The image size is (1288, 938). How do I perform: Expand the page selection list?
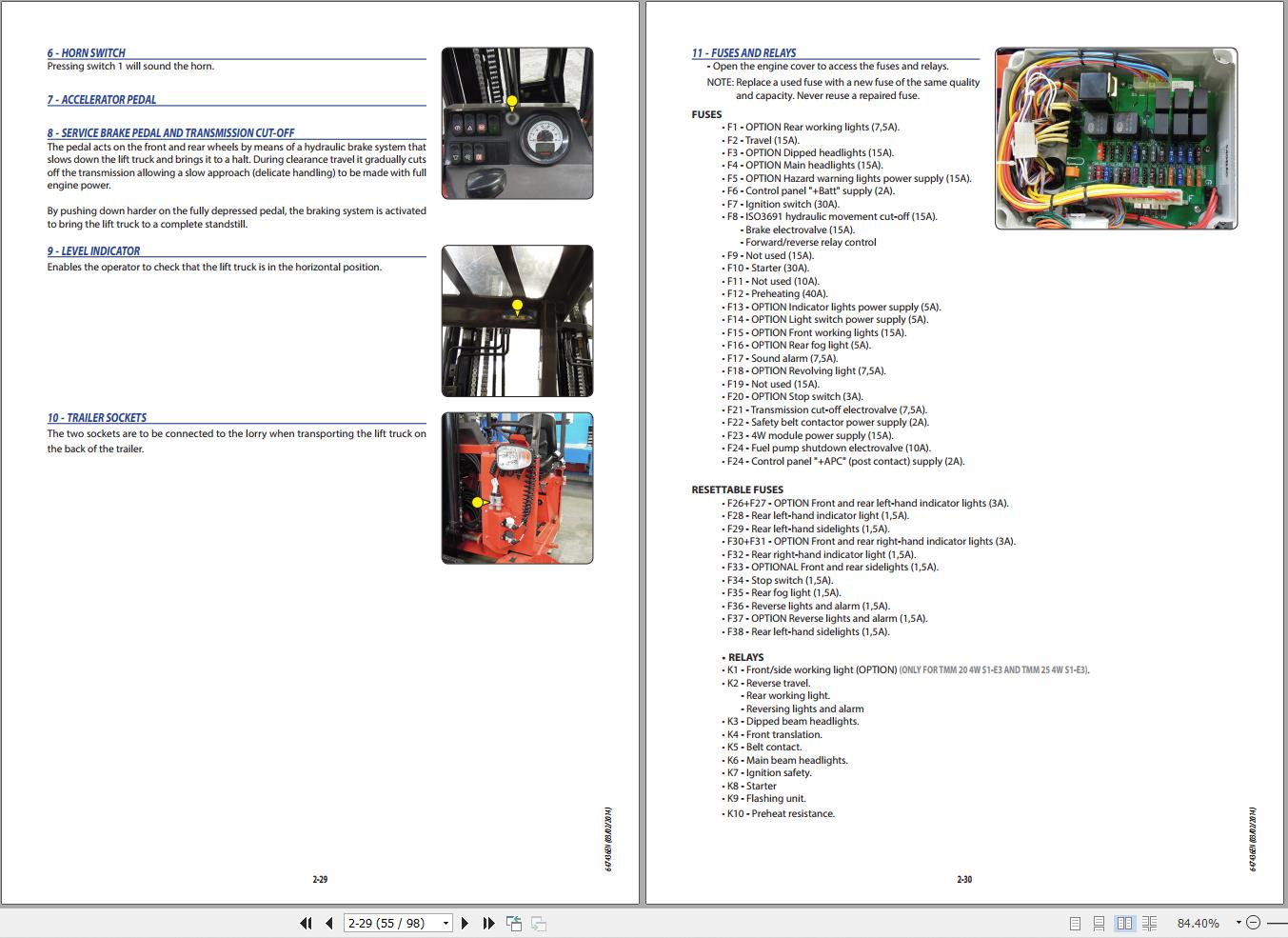coord(444,923)
